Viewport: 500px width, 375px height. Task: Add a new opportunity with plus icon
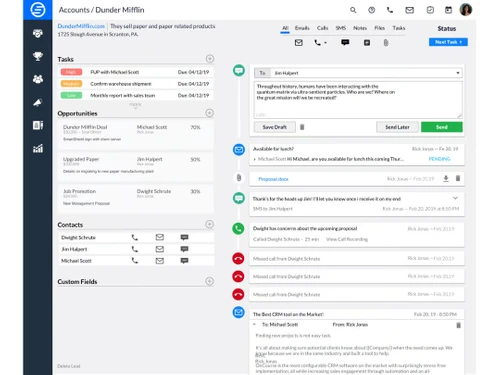click(209, 113)
